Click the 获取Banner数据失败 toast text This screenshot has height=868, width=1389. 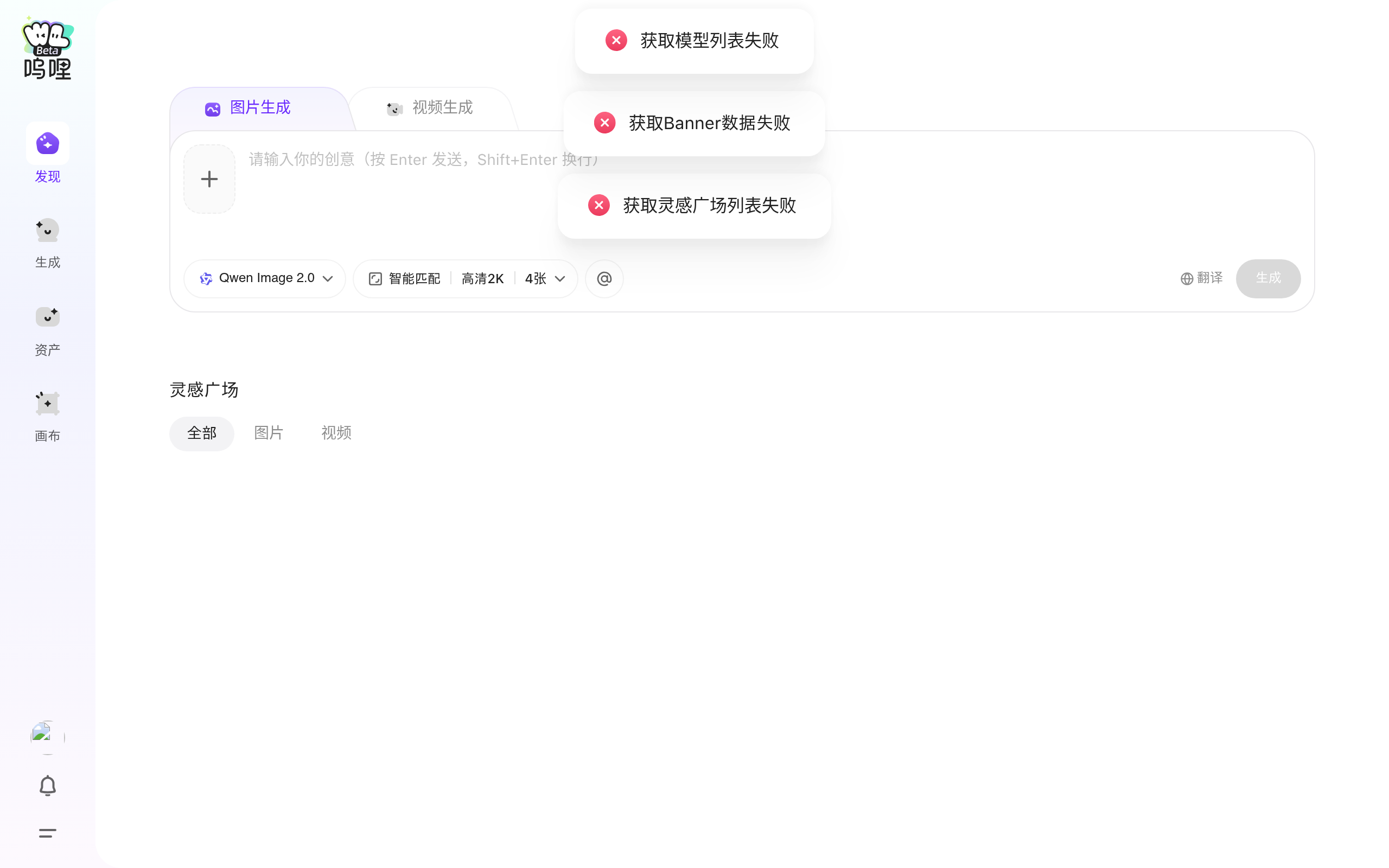(710, 123)
